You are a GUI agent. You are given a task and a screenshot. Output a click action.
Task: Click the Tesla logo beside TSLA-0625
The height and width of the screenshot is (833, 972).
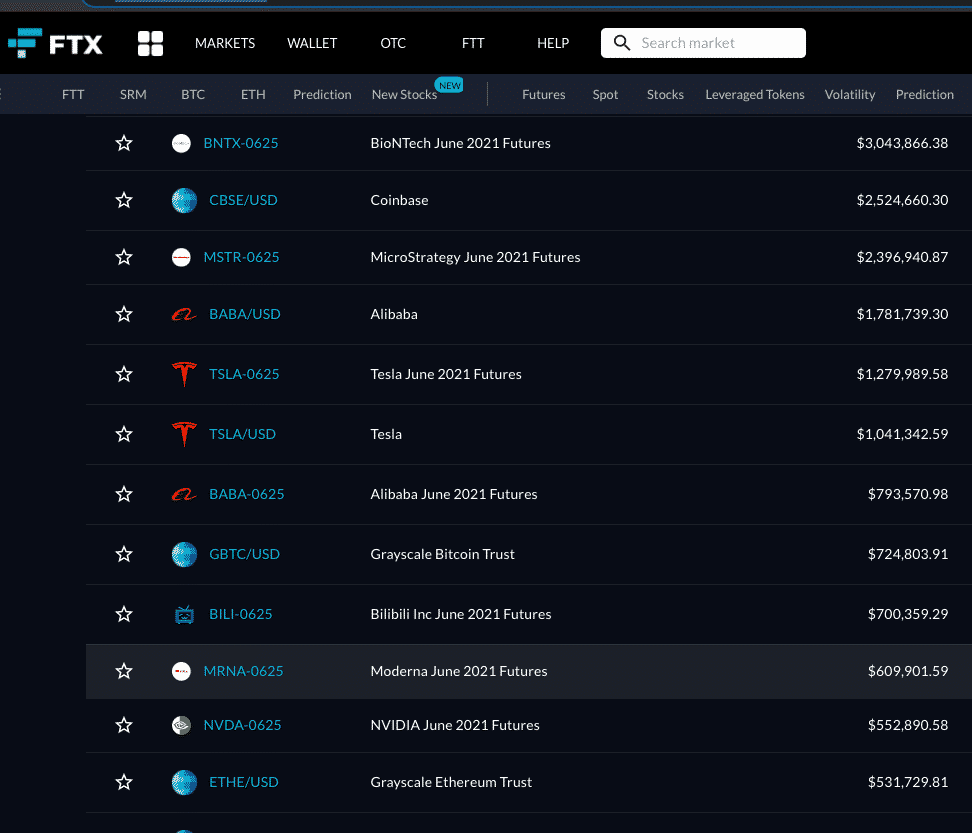click(184, 374)
